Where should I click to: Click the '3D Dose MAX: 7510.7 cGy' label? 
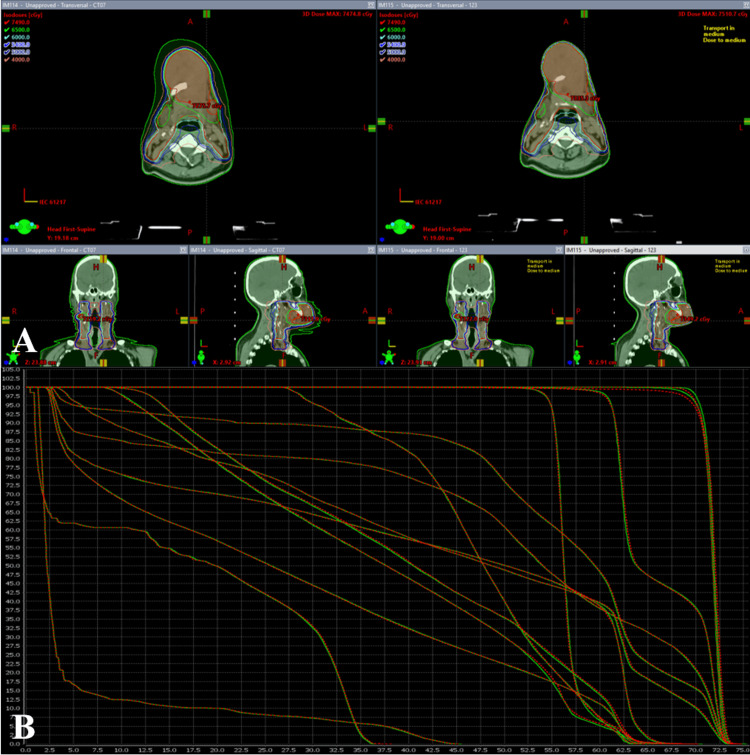tap(713, 14)
